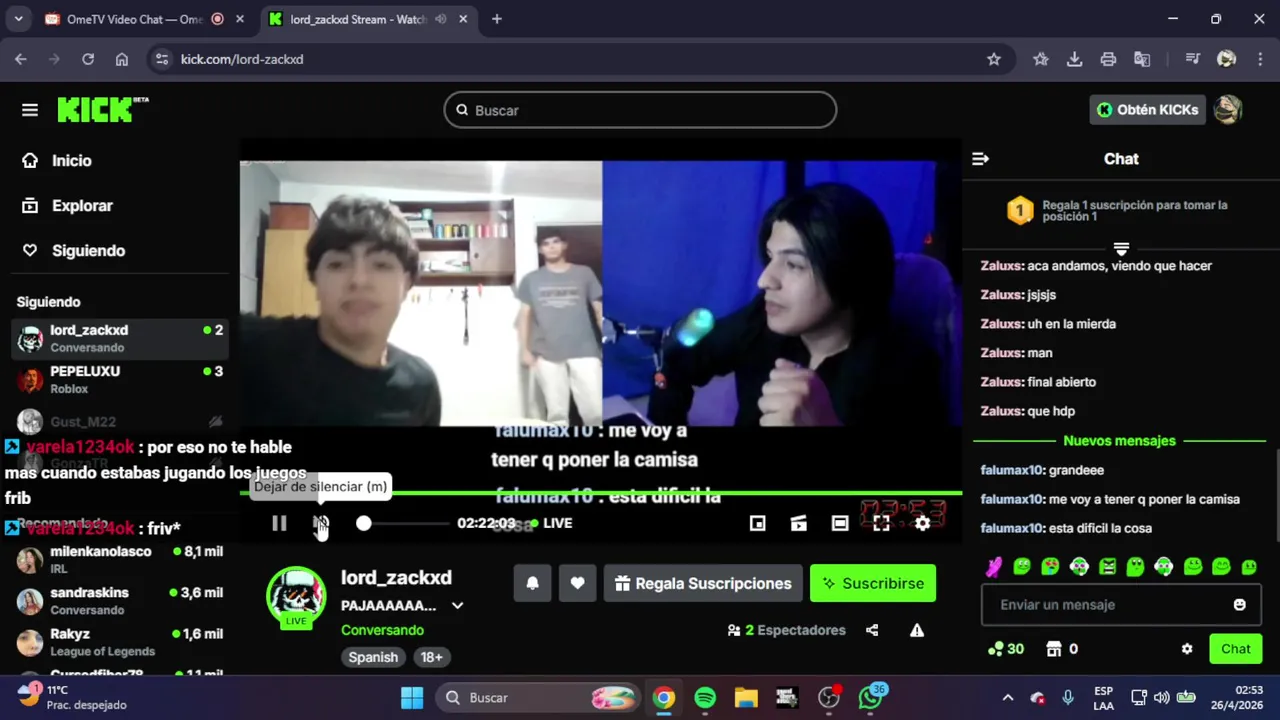Toggle the heart follow button
Screen dimensions: 1280x720
click(x=577, y=583)
